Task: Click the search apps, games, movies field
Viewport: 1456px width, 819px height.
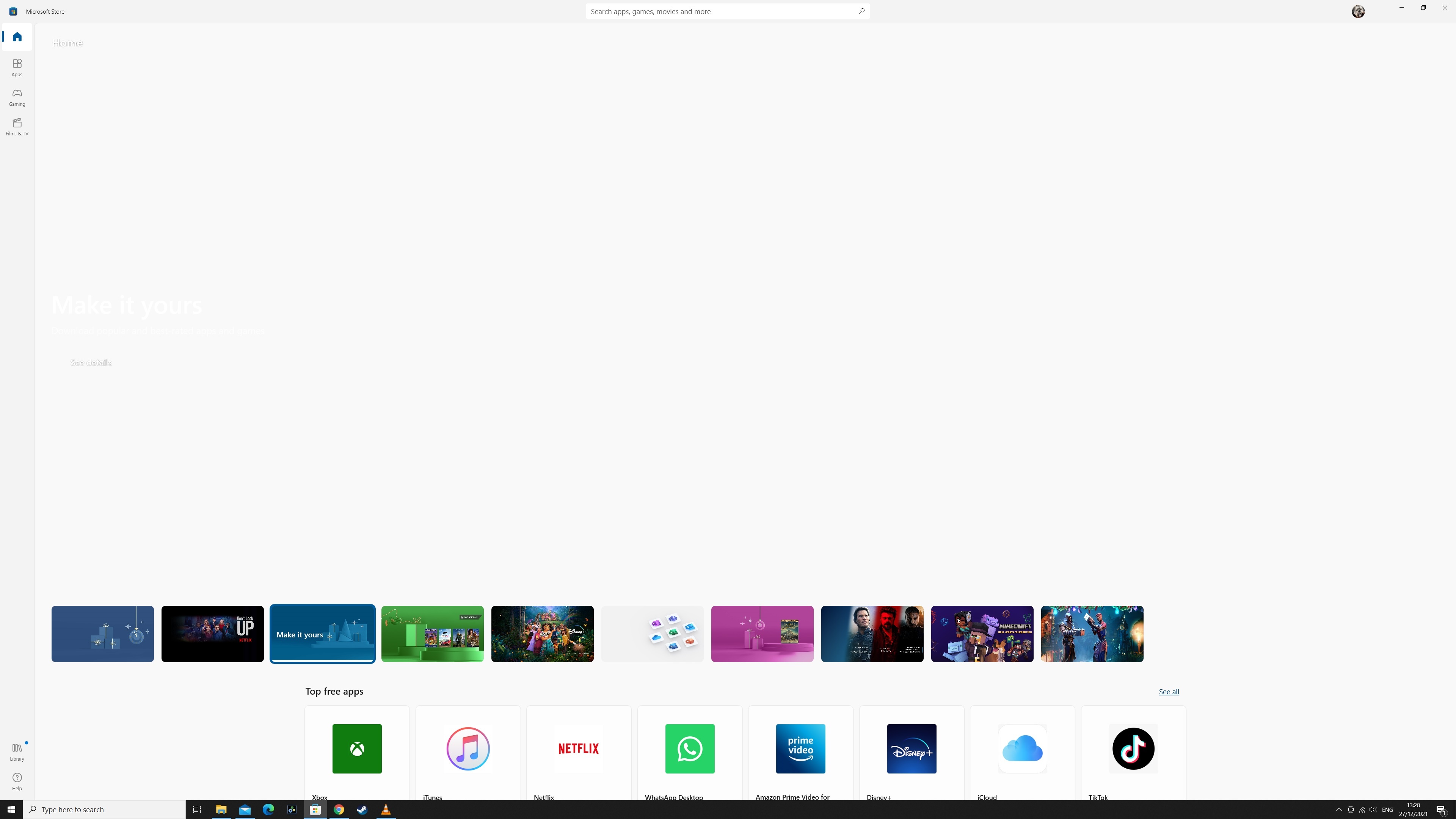Action: coord(728,11)
